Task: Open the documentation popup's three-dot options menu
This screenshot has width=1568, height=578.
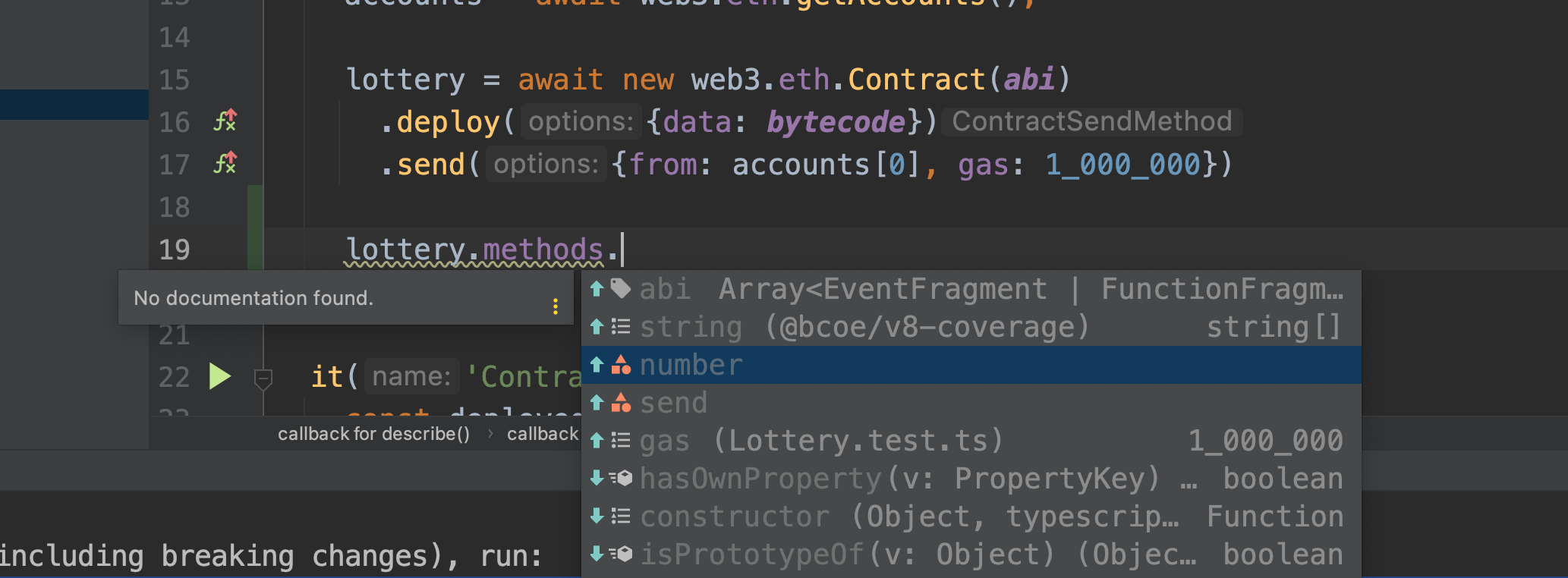Action: point(556,306)
